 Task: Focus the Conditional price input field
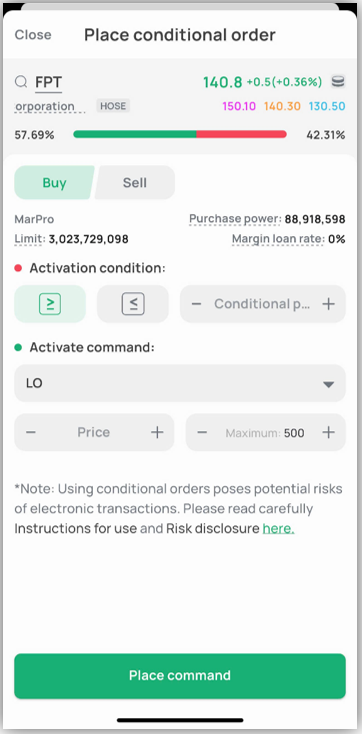pyautogui.click(x=263, y=304)
